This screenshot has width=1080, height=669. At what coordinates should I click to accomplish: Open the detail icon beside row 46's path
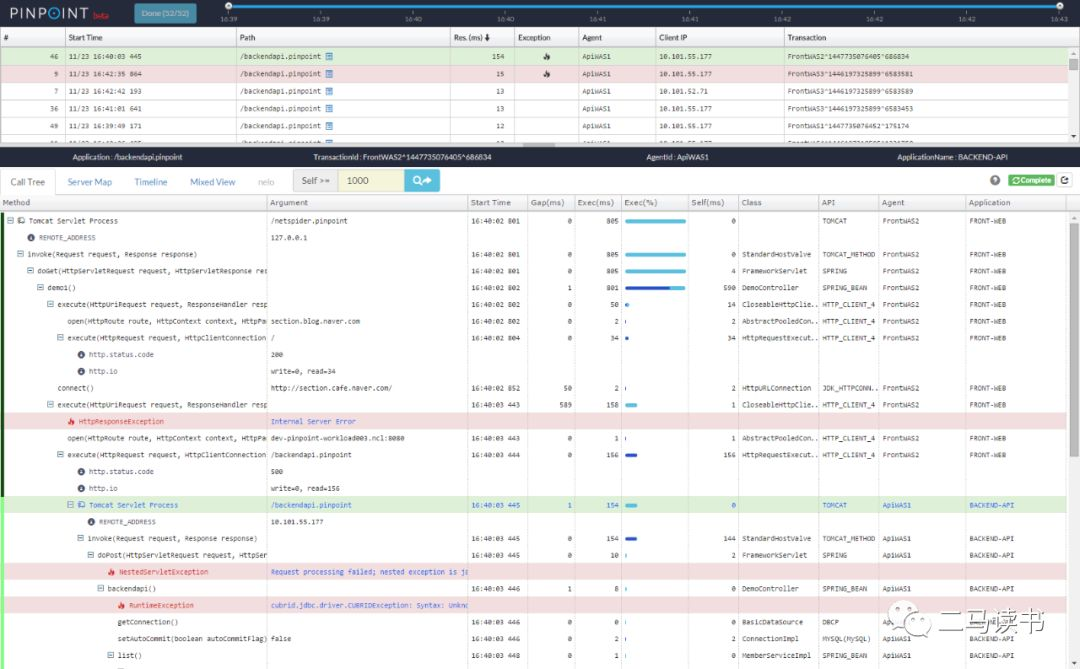(x=329, y=57)
